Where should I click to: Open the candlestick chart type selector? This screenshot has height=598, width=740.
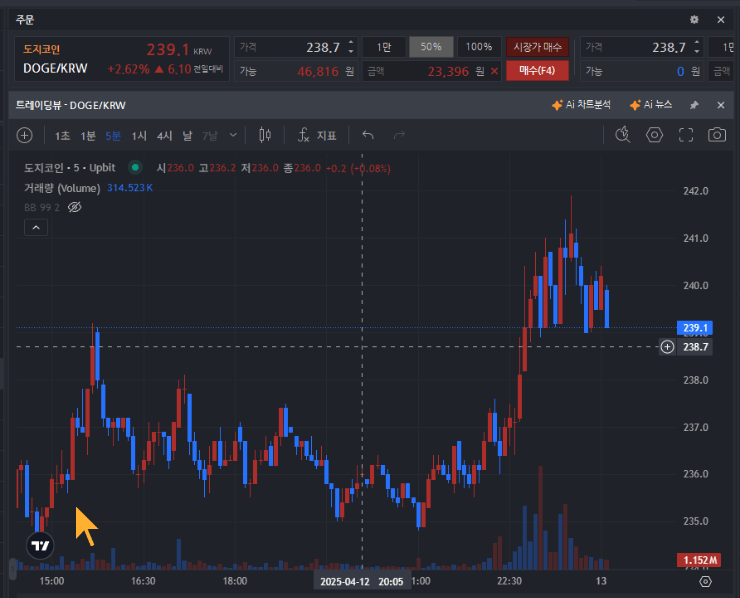point(265,135)
